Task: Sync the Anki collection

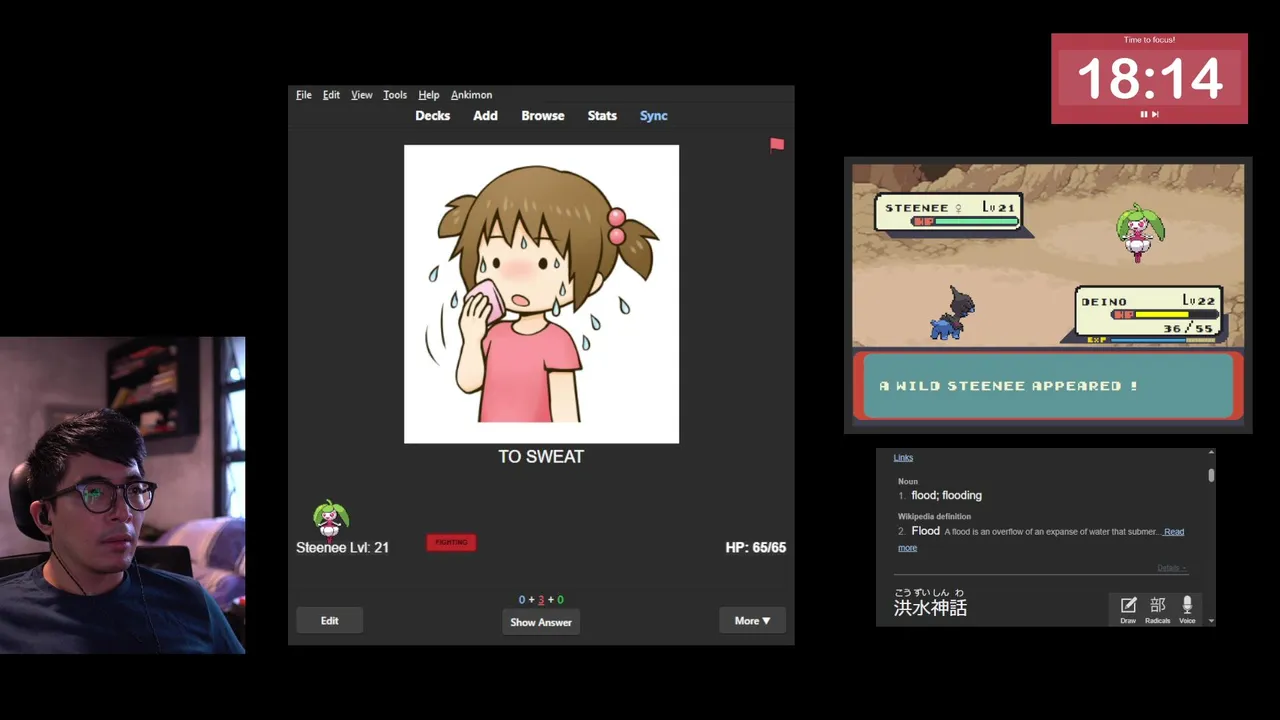Action: tap(654, 116)
